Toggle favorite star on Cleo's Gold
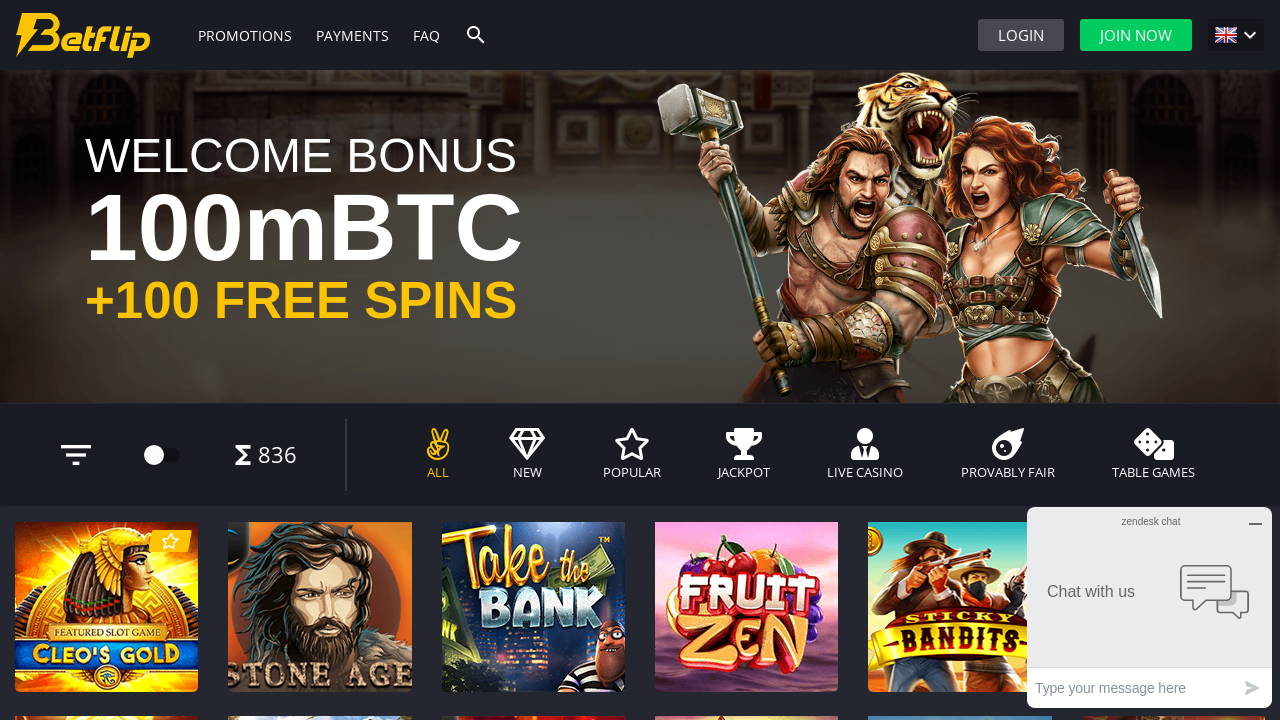This screenshot has width=1280, height=720. coord(170,541)
